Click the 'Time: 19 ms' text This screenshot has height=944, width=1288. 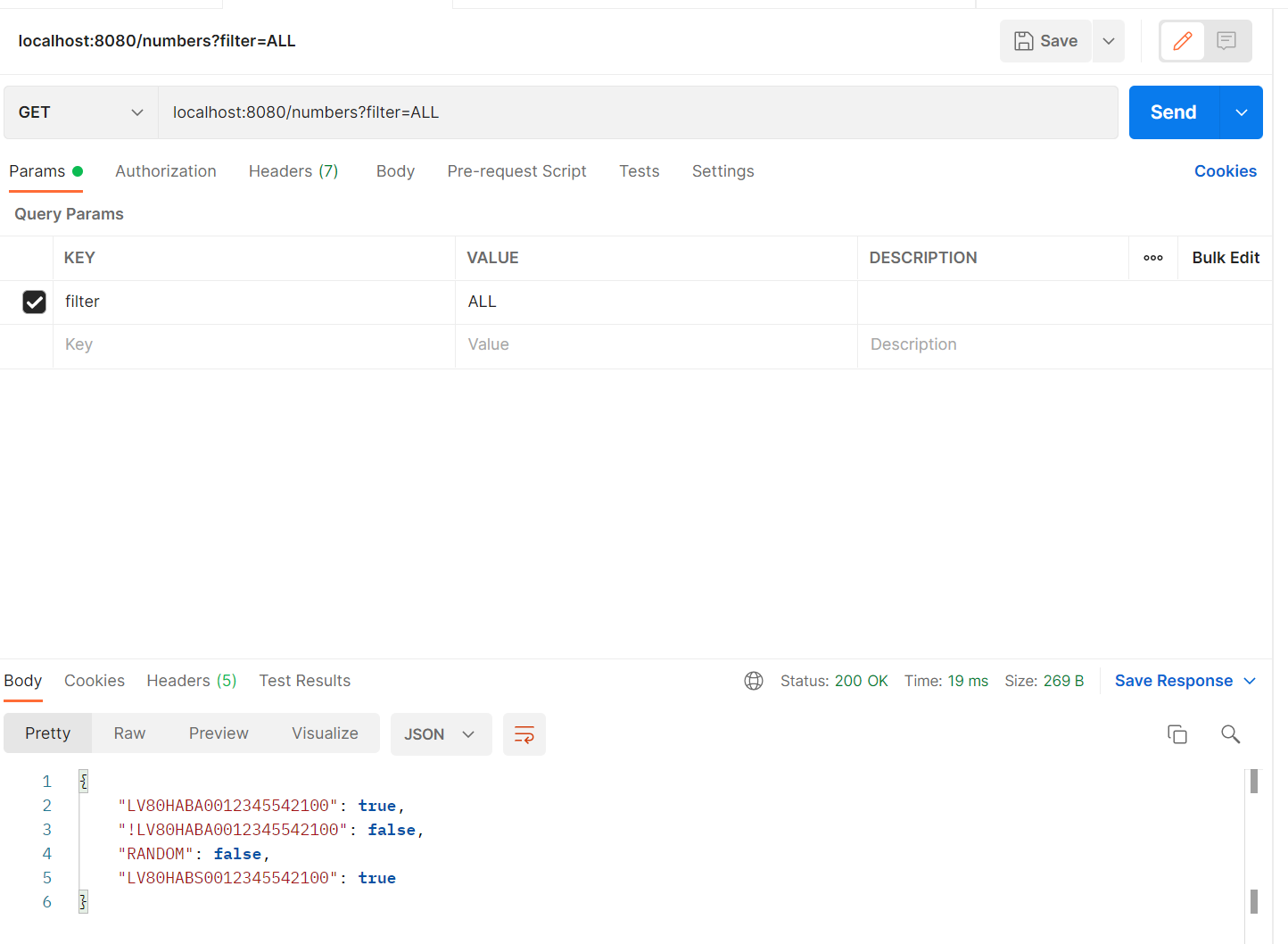click(946, 681)
